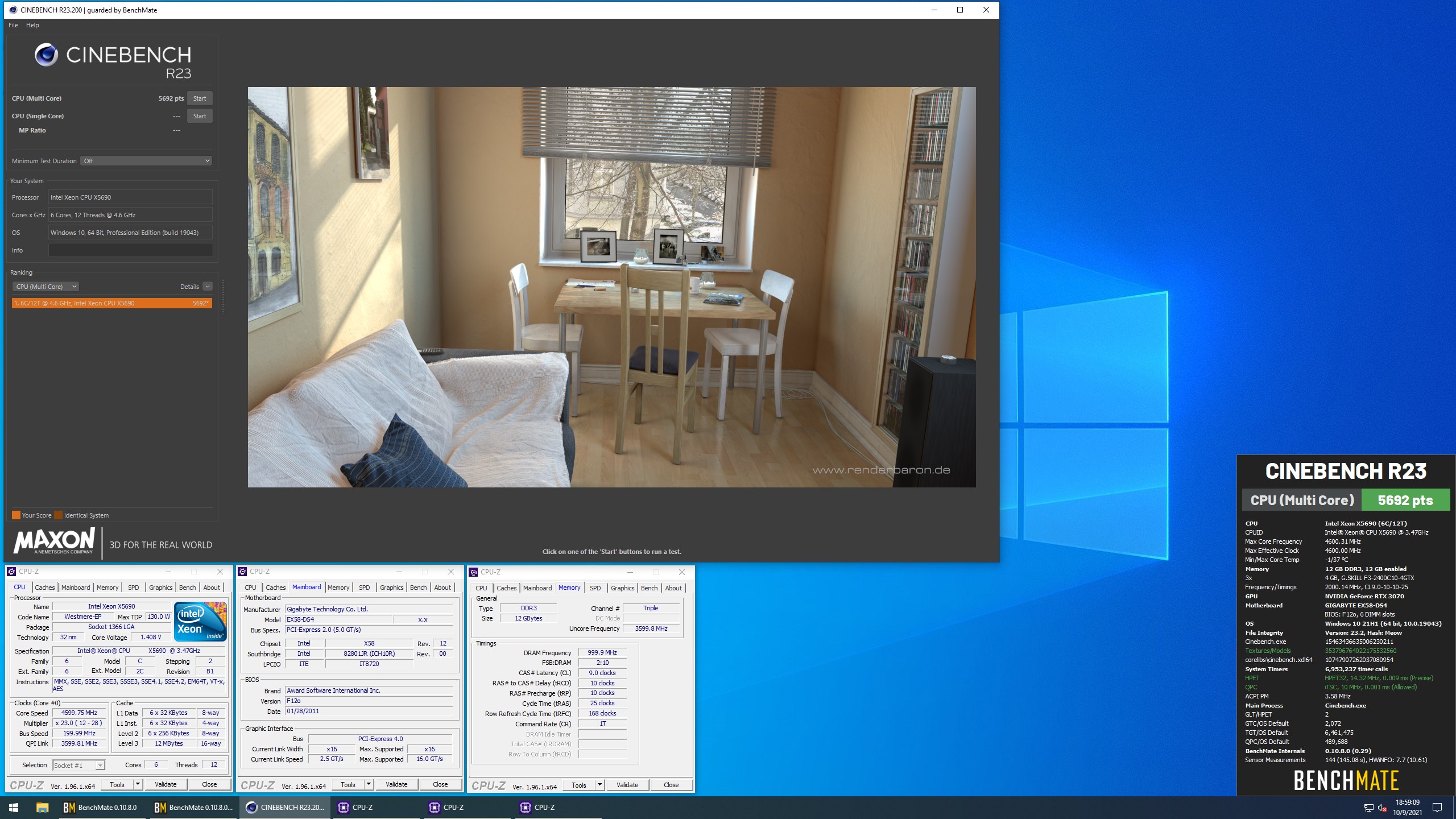Image resolution: width=1456 pixels, height=819 pixels.
Task: Click the CPU-Z CPU window title icon
Action: pos(11,572)
